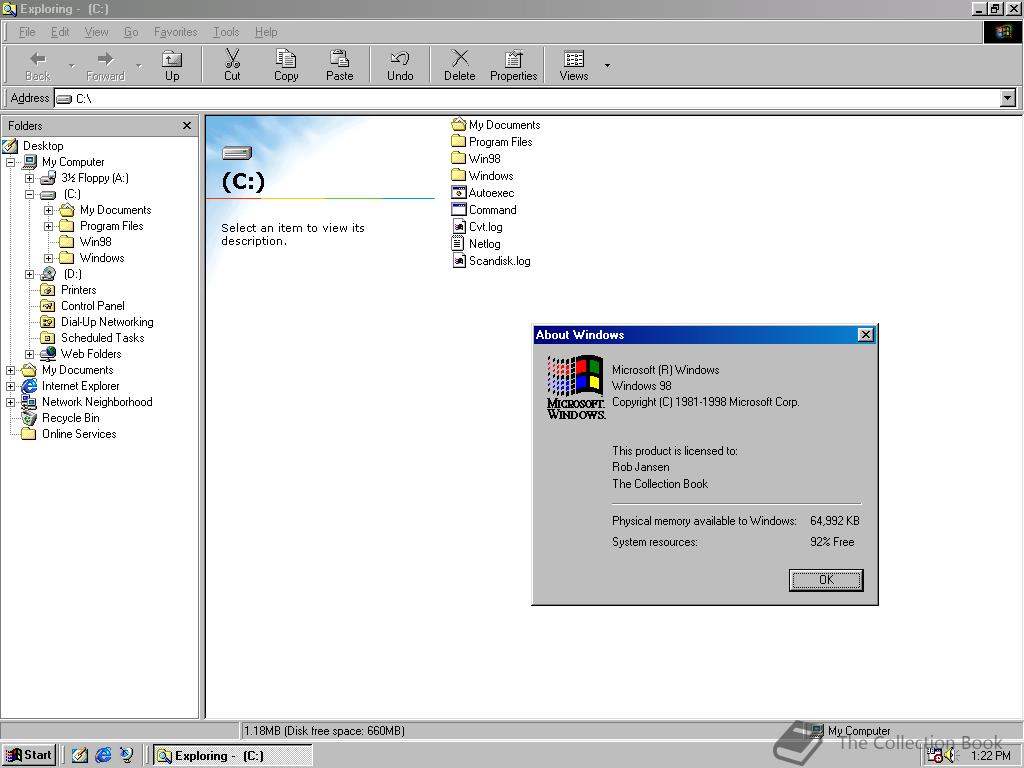Open the File menu
This screenshot has height=768, width=1024.
(27, 32)
